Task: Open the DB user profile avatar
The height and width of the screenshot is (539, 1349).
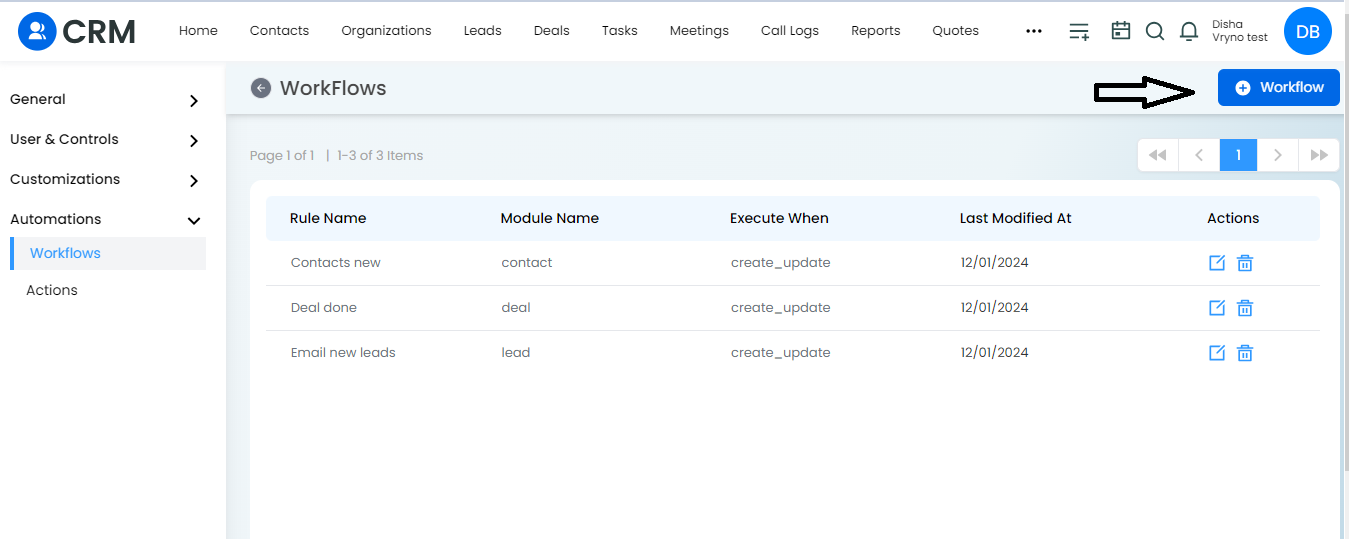Action: click(x=1308, y=31)
